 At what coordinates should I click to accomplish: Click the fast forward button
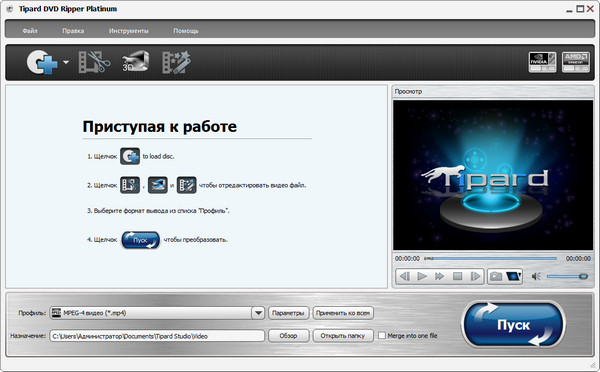pos(440,276)
